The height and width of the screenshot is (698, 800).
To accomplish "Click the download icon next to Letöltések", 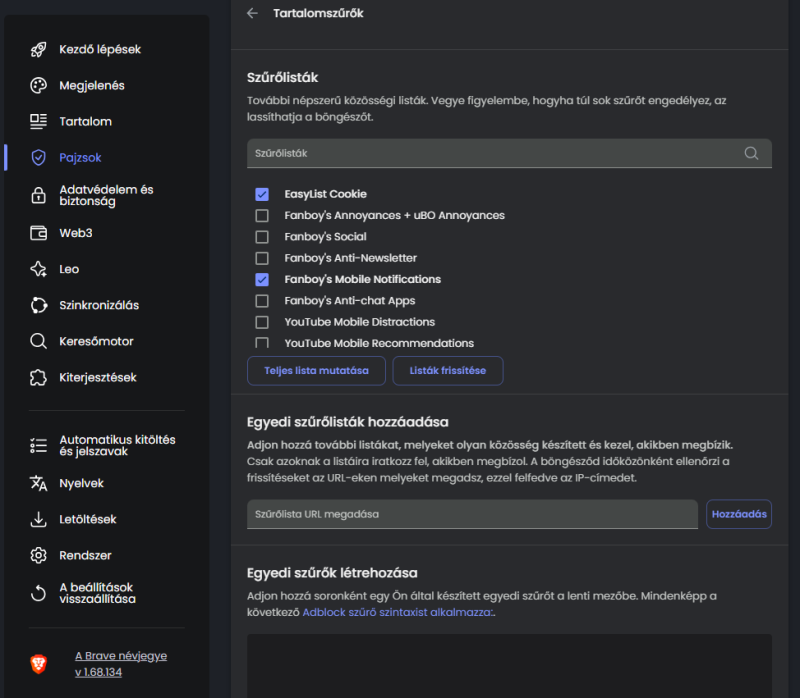I will (38, 519).
